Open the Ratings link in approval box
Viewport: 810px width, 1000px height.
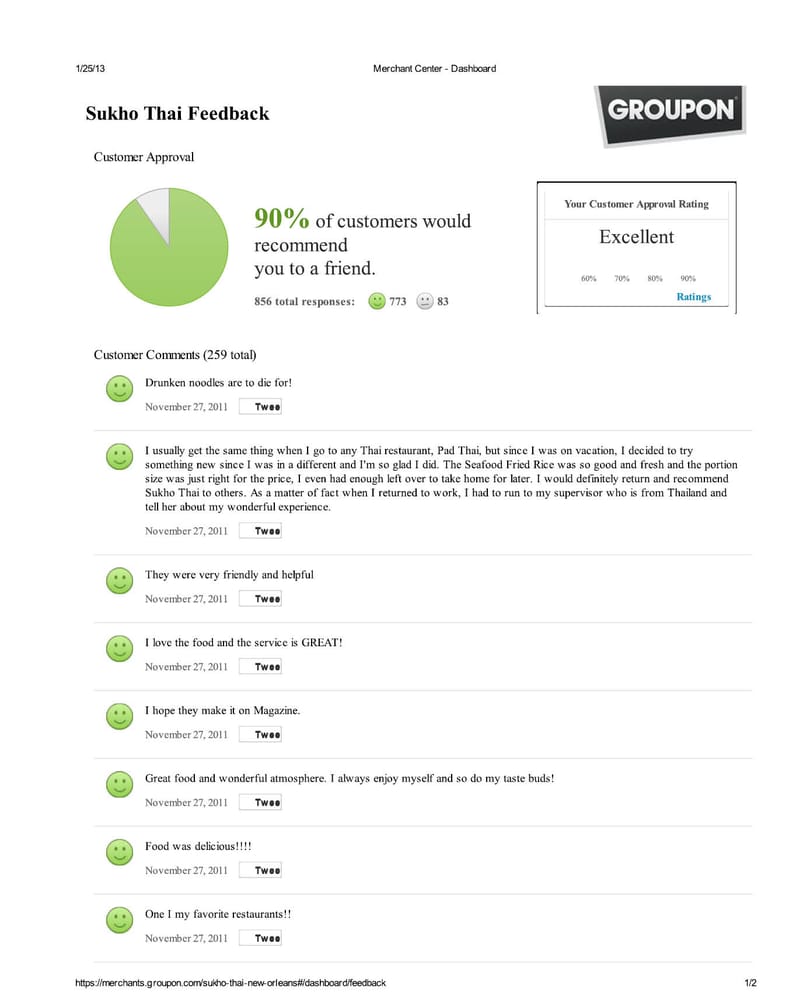[x=693, y=297]
